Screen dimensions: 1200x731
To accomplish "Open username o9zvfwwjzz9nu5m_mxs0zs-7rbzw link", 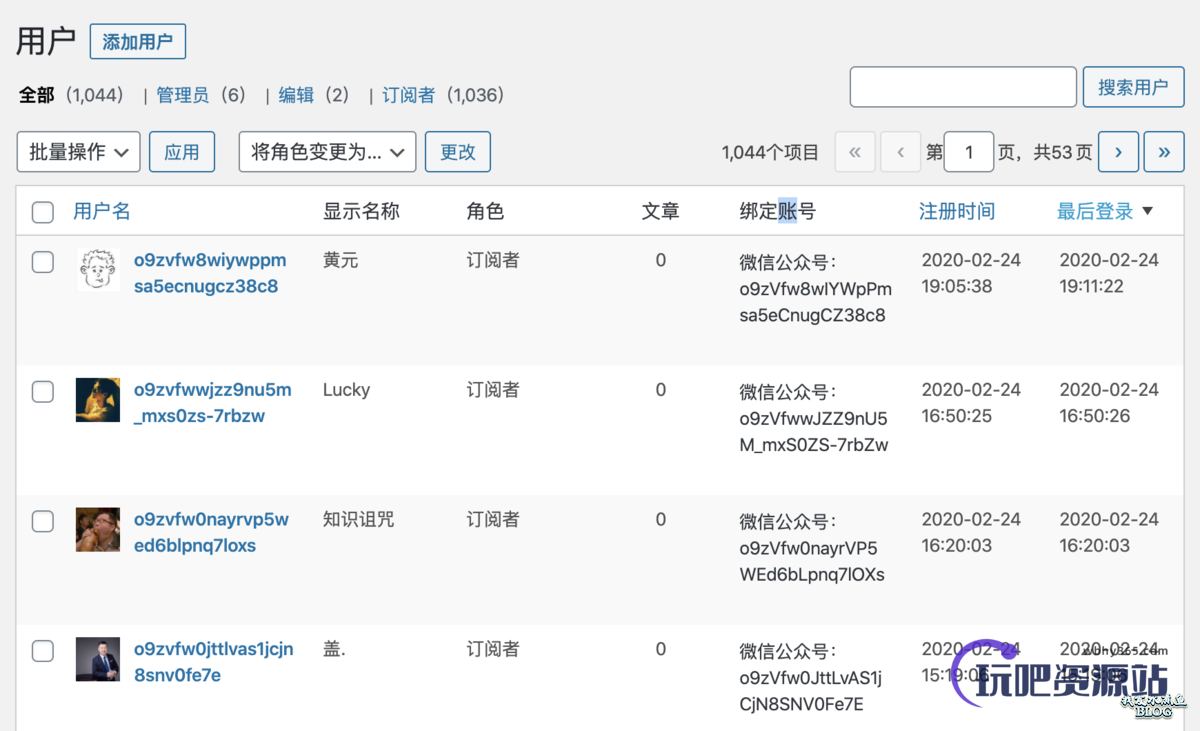I will pos(213,403).
